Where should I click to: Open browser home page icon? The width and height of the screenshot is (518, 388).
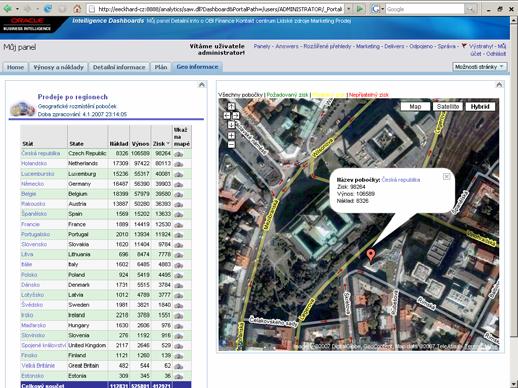point(77,9)
